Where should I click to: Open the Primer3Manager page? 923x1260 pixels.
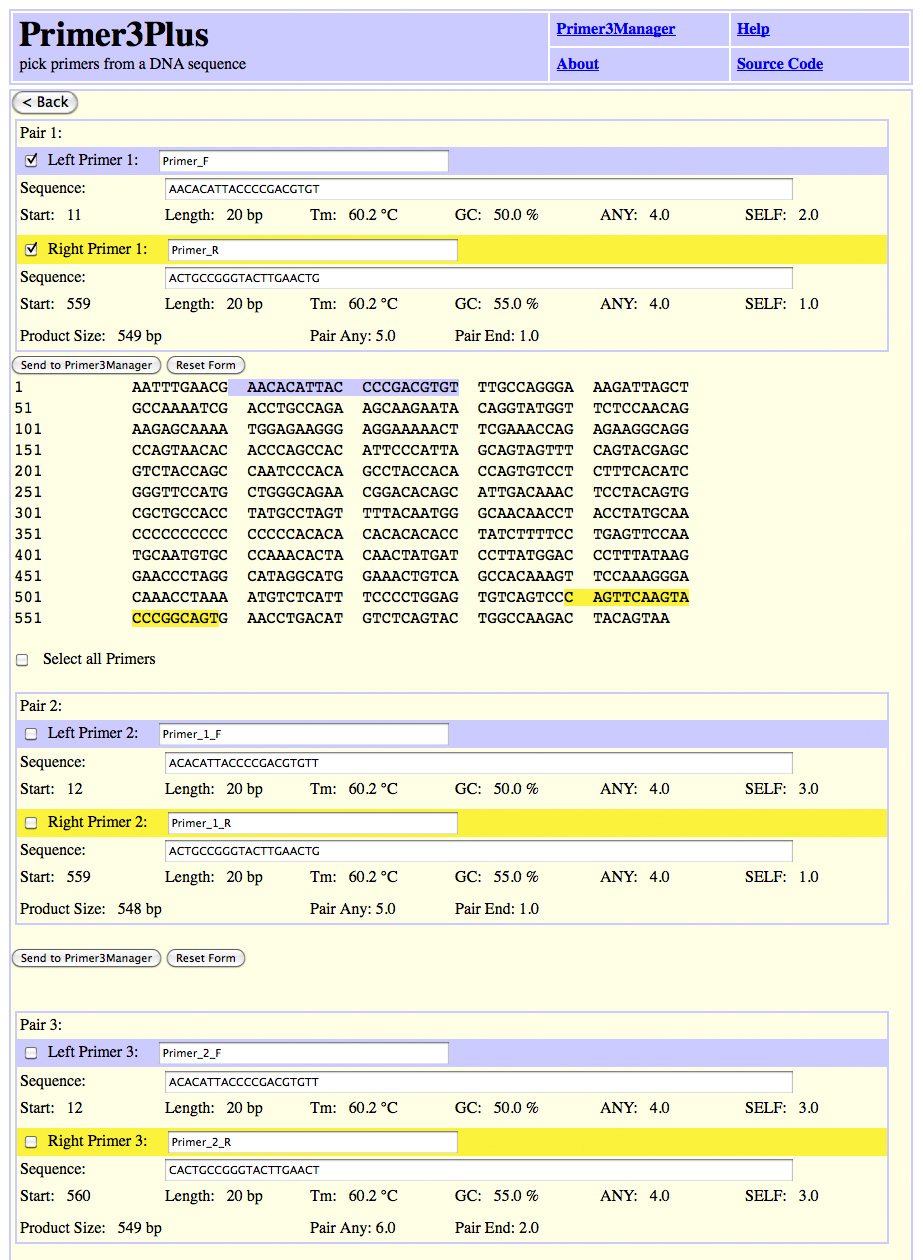(616, 29)
